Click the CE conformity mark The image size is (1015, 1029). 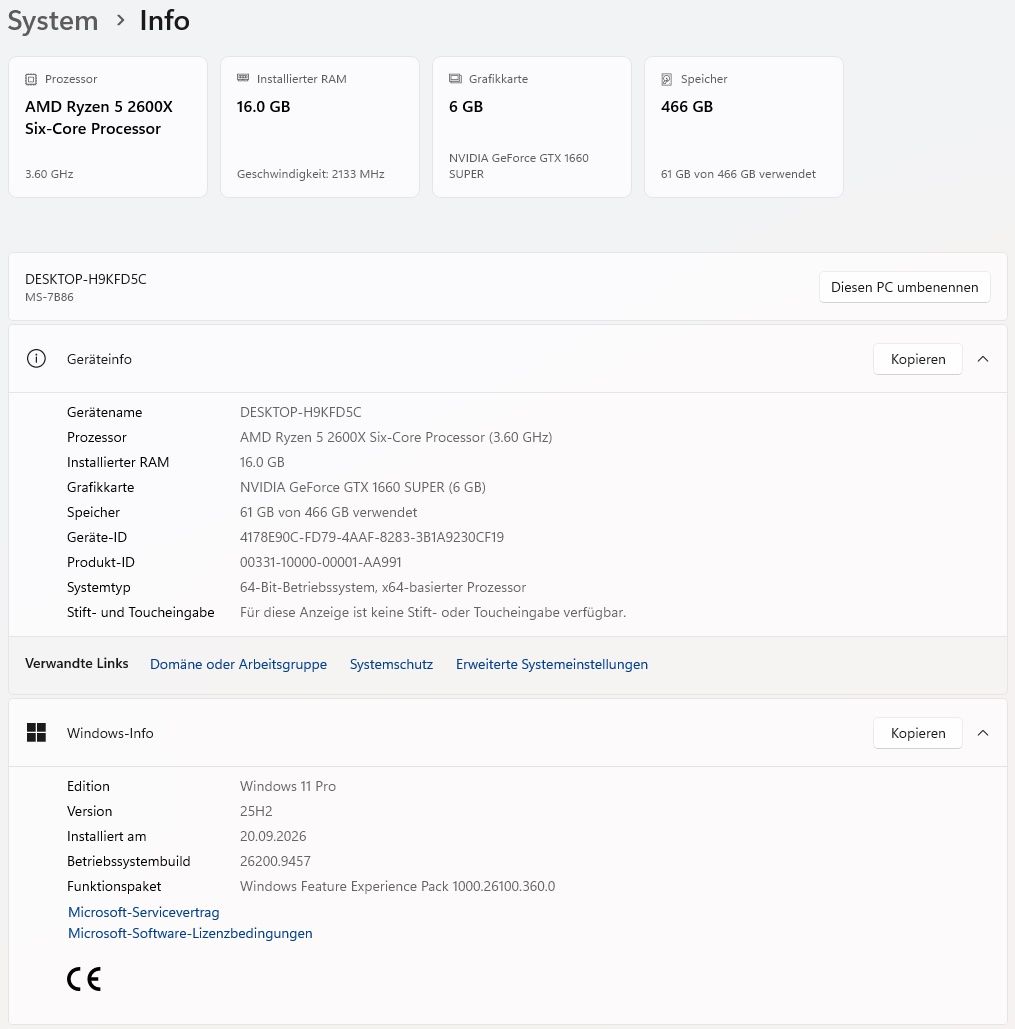[84, 979]
